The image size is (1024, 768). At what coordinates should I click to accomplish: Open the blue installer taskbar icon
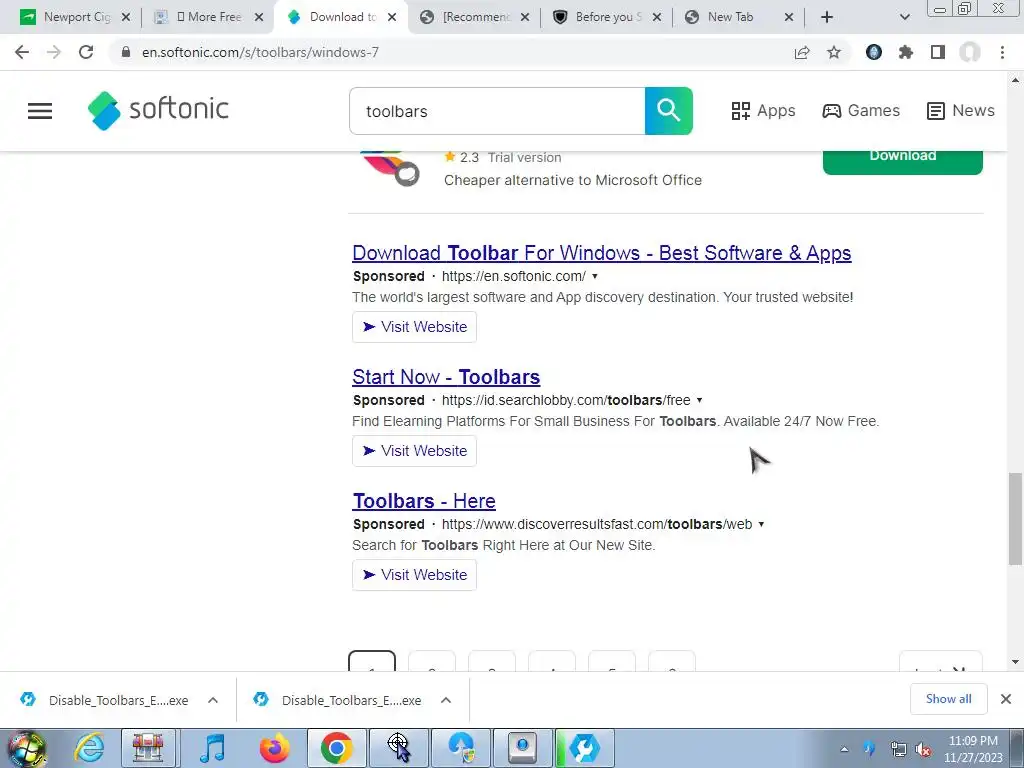[x=460, y=748]
